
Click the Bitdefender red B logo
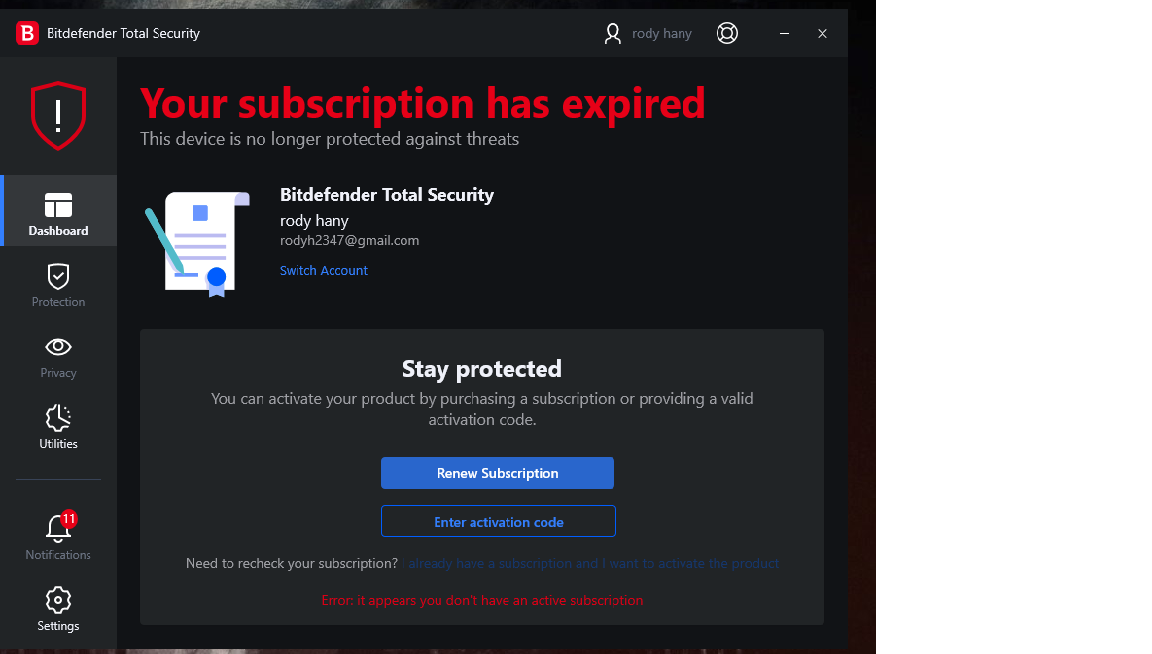click(x=27, y=33)
